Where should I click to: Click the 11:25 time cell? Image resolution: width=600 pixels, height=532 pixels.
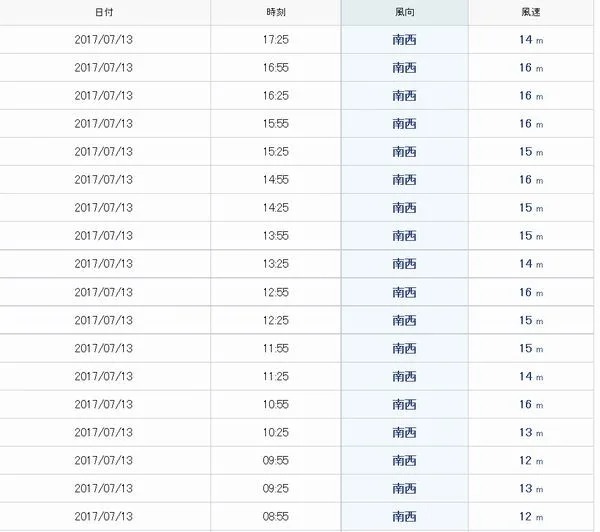tap(276, 377)
